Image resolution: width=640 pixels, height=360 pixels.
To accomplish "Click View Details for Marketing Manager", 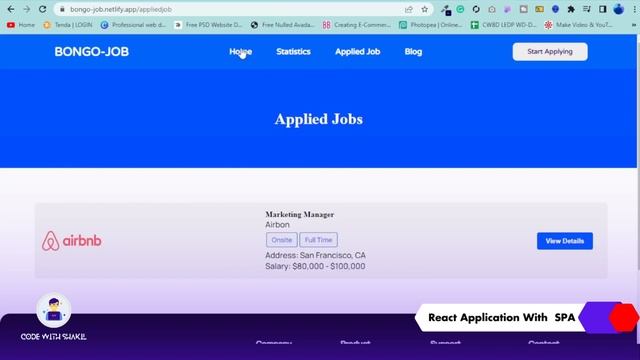I will (x=564, y=241).
